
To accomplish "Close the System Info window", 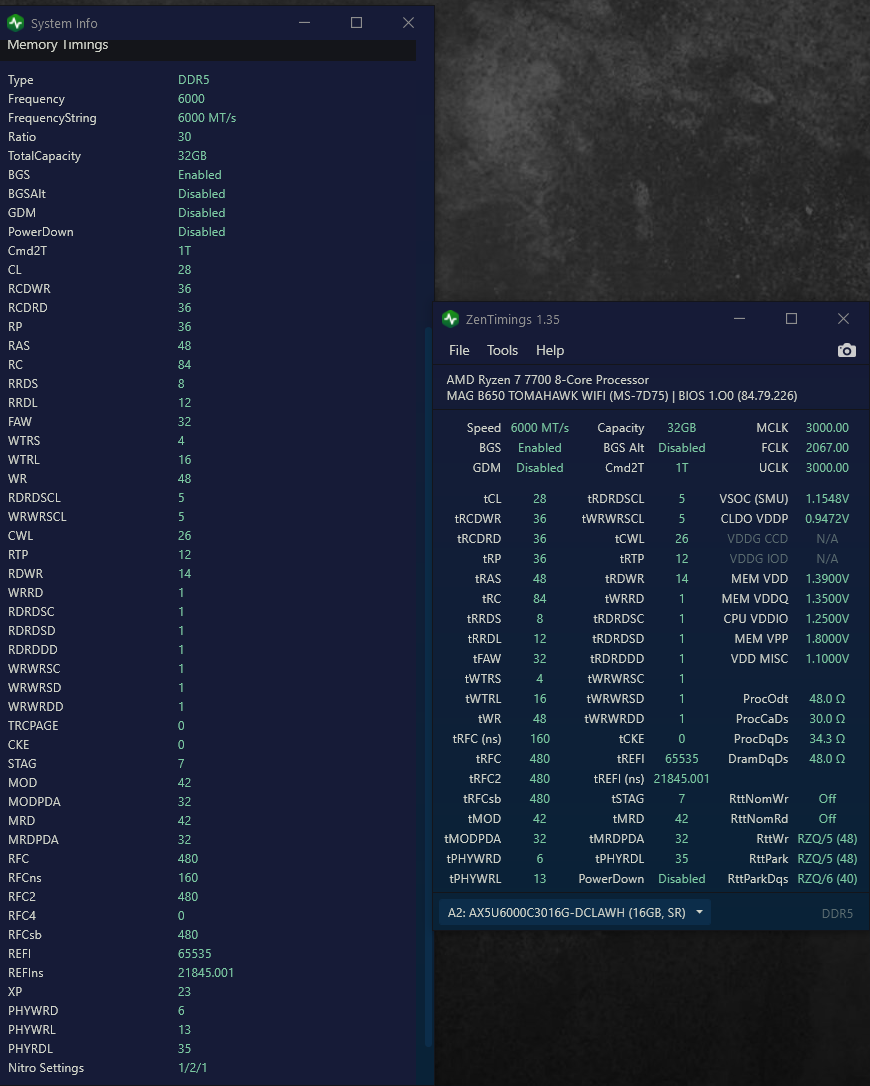I will (x=408, y=23).
